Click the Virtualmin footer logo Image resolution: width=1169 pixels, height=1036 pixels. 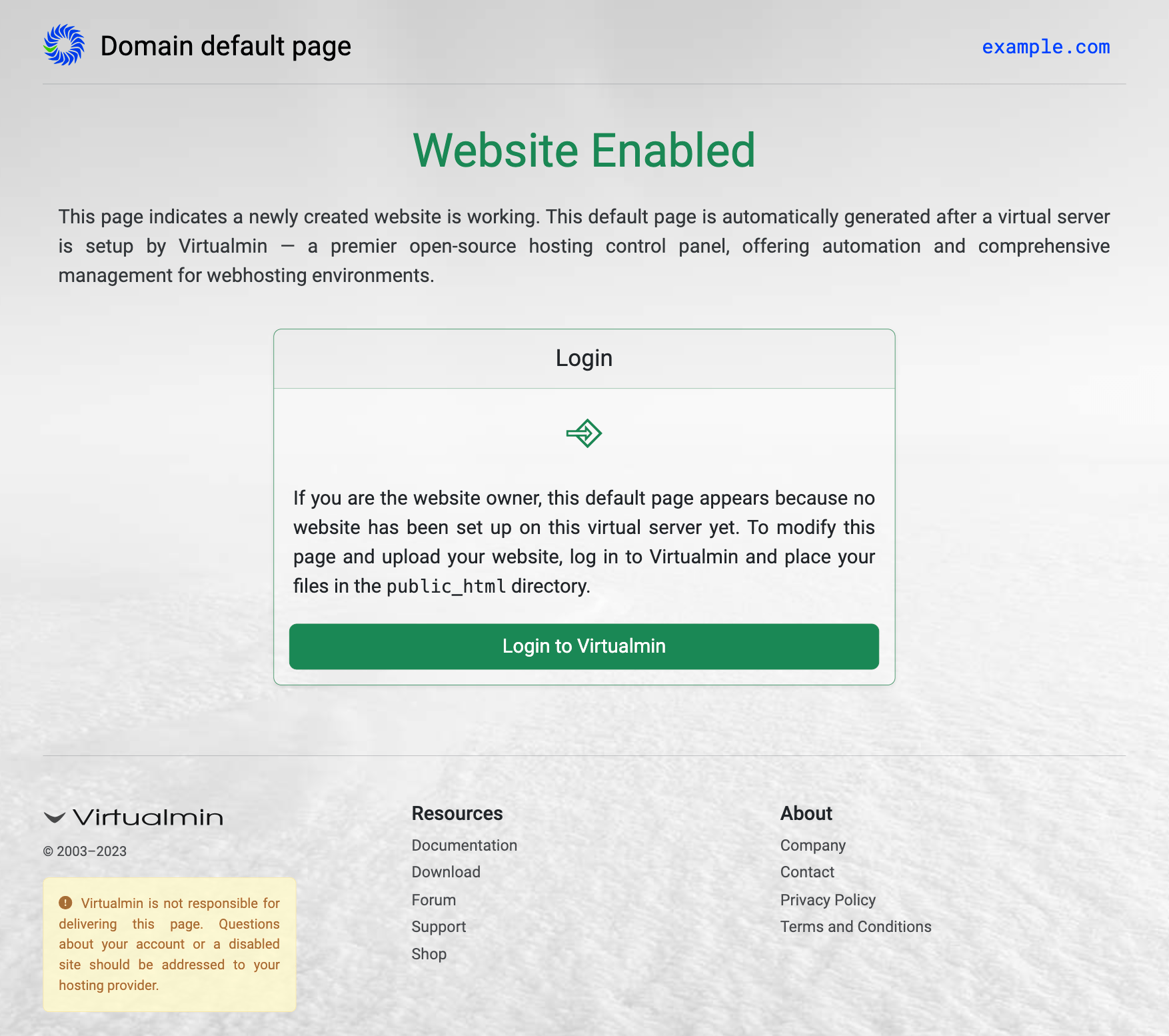(x=133, y=817)
